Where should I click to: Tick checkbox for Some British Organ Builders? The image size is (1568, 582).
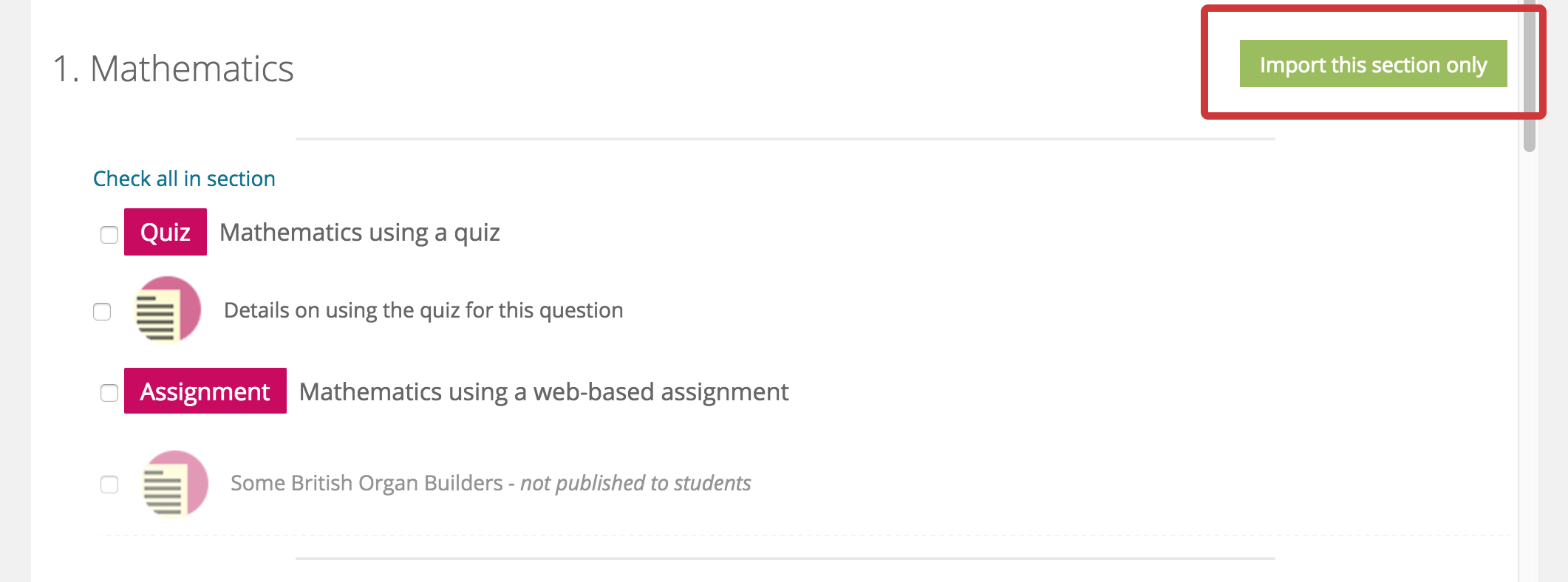(x=109, y=485)
